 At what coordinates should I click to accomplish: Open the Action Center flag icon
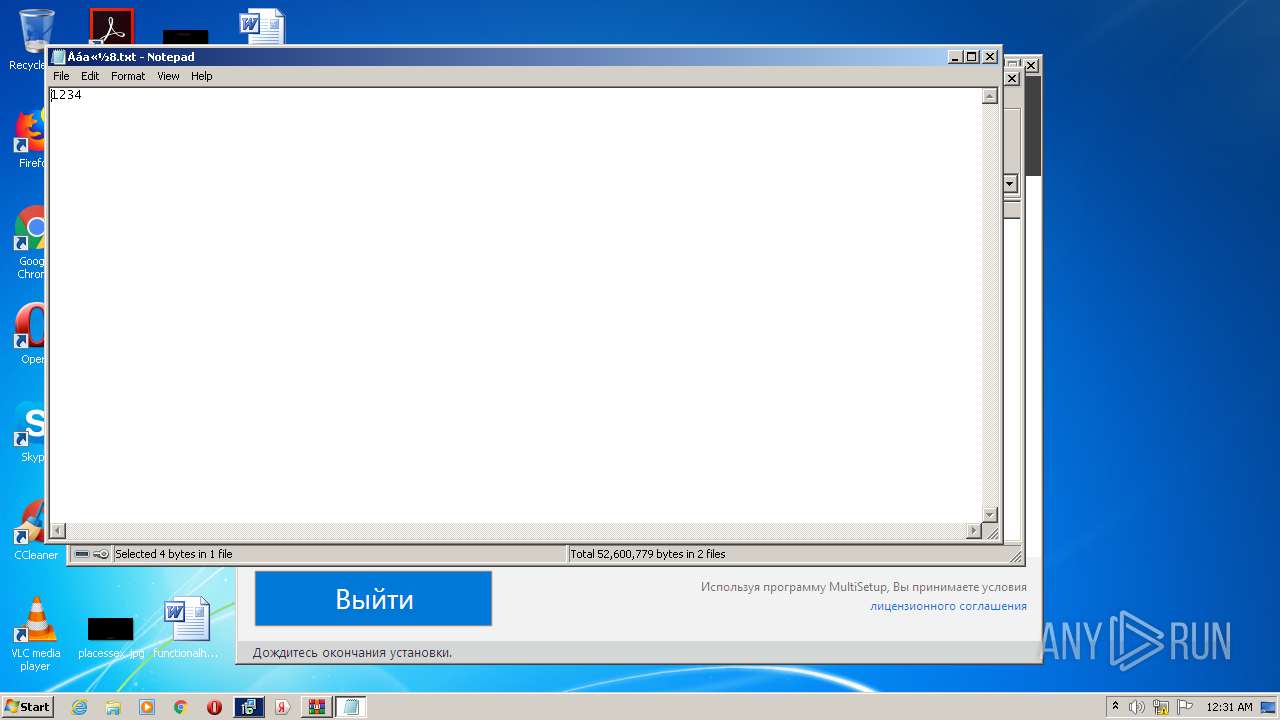point(1185,707)
